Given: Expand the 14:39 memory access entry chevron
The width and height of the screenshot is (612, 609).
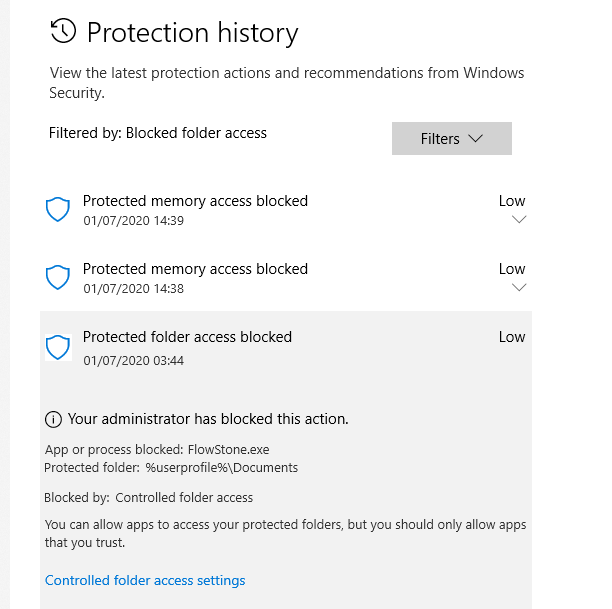Looking at the screenshot, I should coord(518,220).
